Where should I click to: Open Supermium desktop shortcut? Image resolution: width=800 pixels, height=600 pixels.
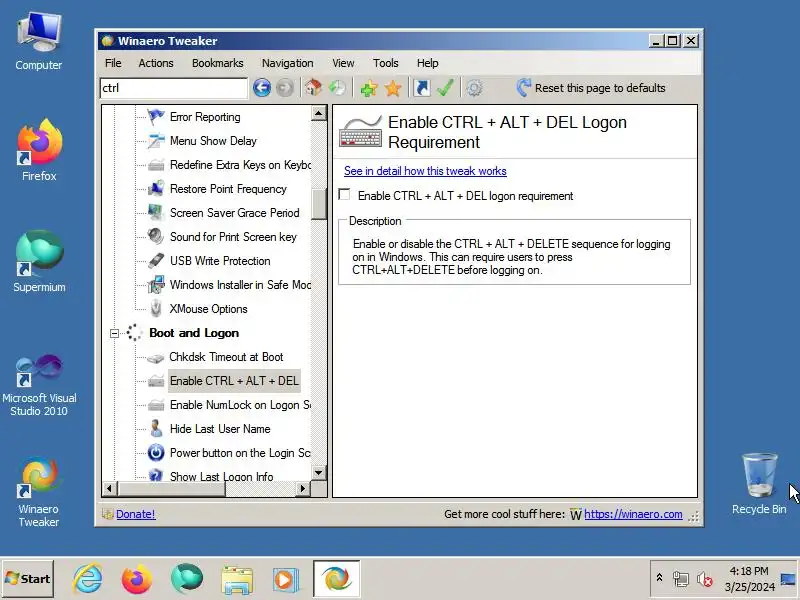pos(39,262)
